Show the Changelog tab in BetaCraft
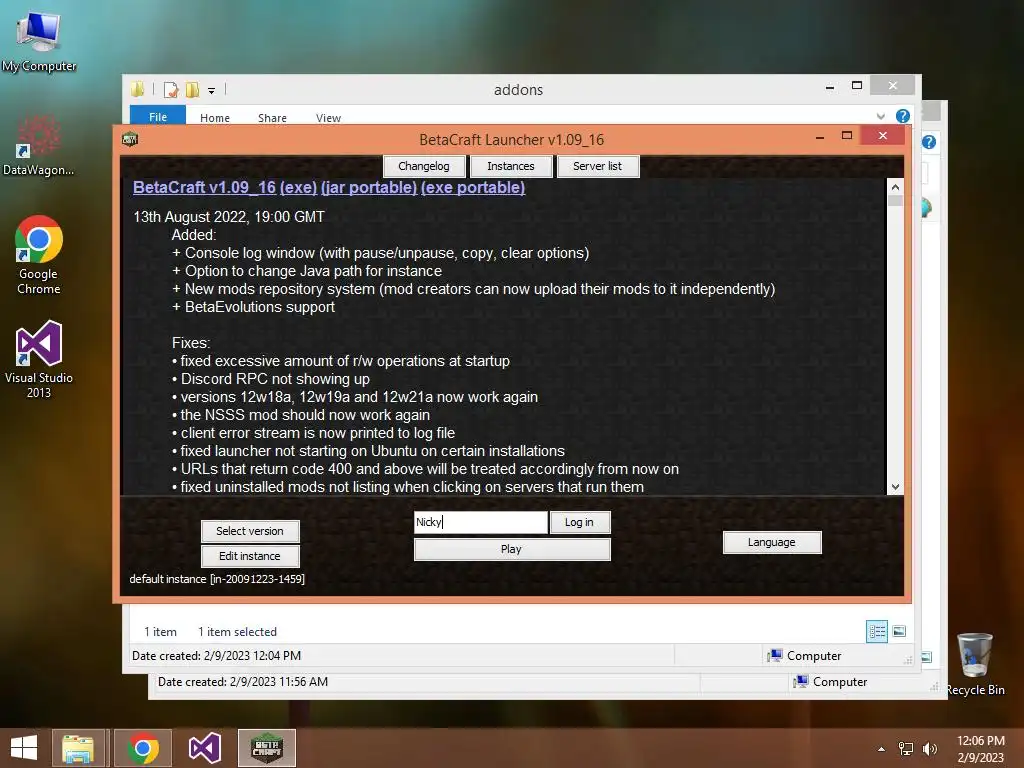 click(424, 166)
